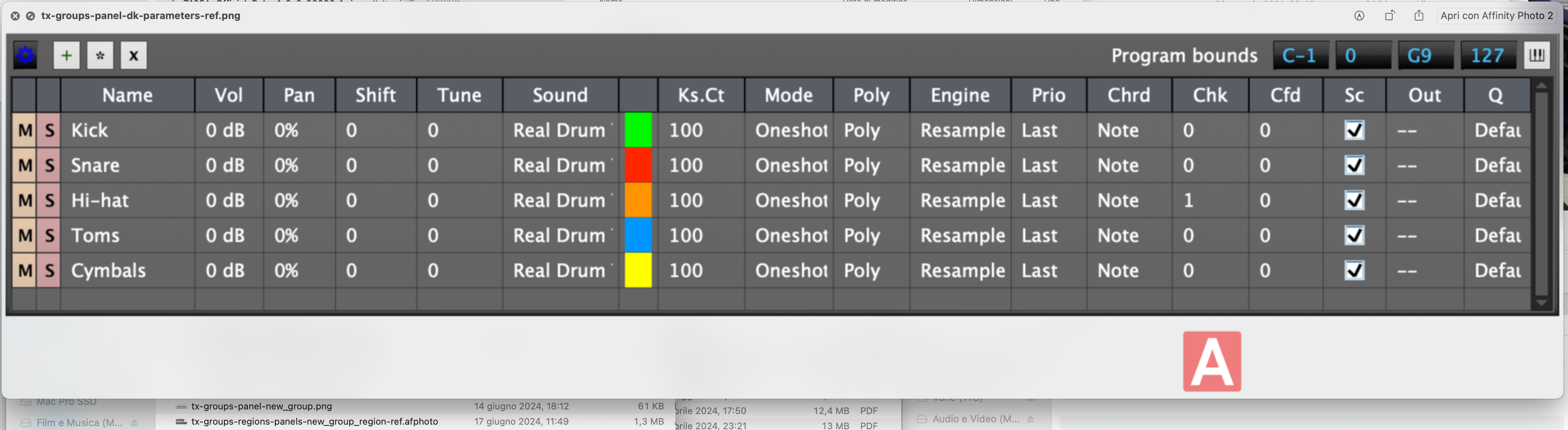Open preview in full window icon

click(31, 16)
